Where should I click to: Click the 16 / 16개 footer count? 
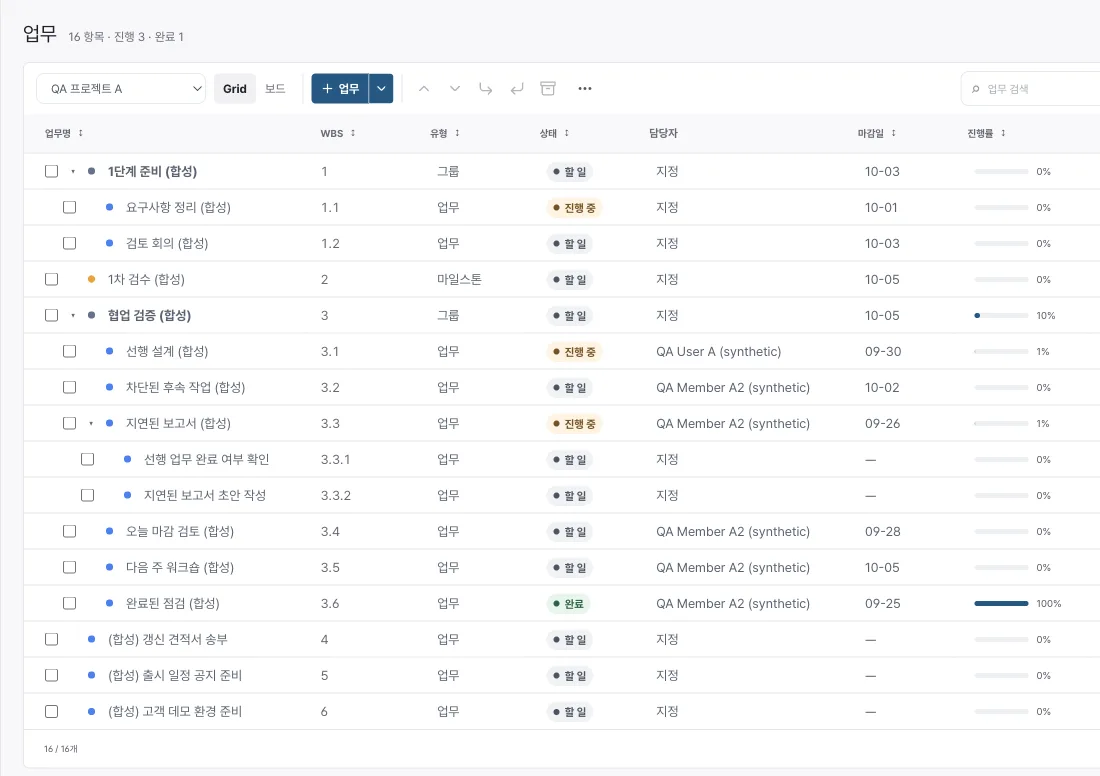tap(61, 749)
